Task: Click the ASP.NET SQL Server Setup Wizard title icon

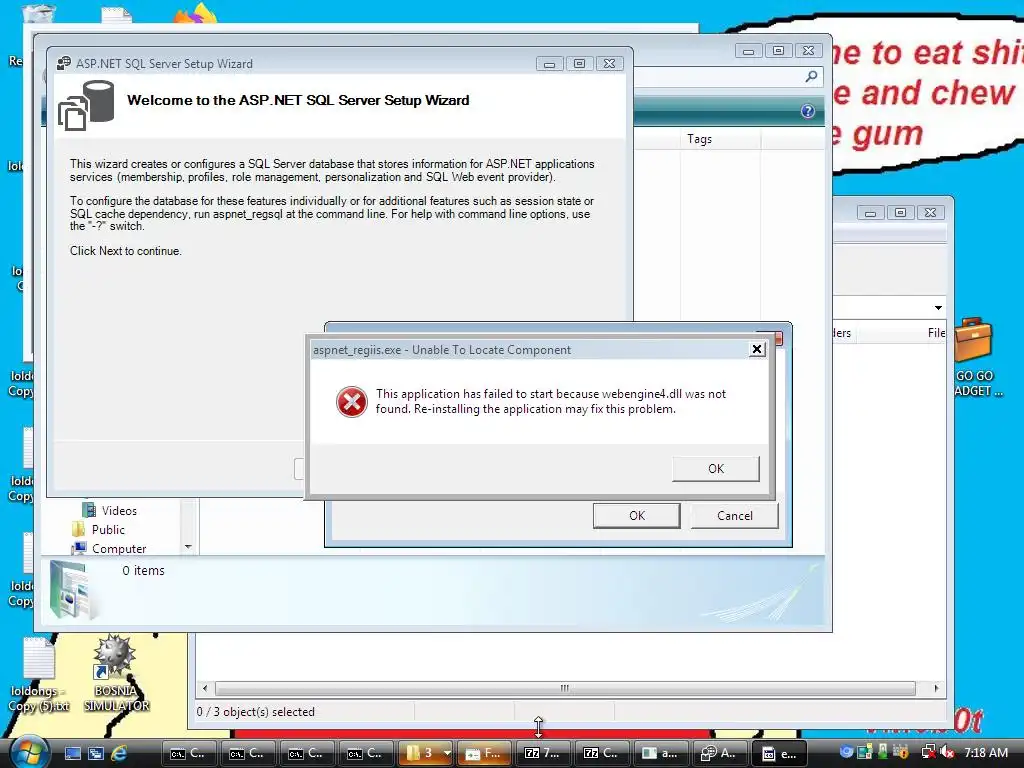Action: (x=64, y=63)
